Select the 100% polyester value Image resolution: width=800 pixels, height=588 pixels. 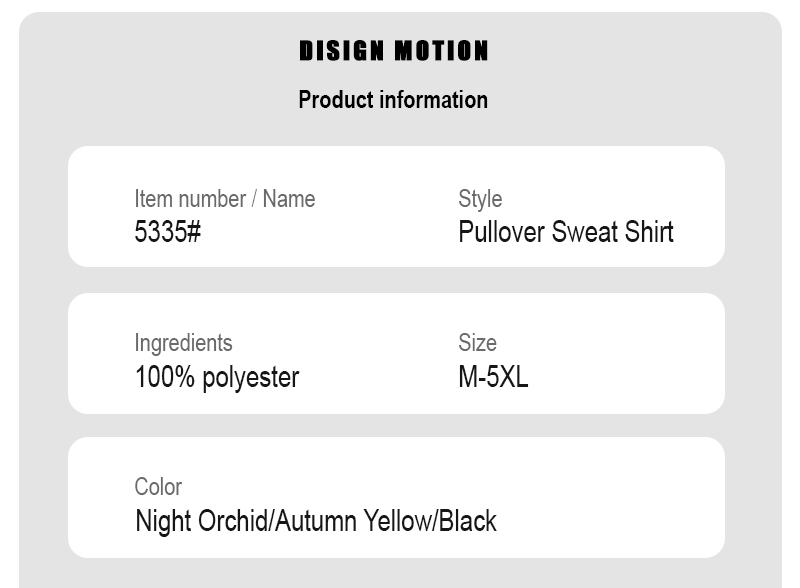(217, 378)
